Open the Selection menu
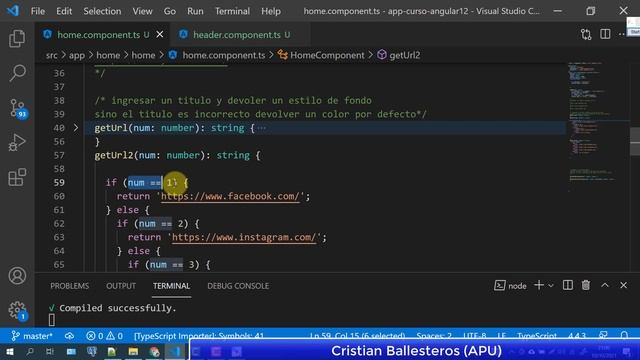 pos(102,11)
